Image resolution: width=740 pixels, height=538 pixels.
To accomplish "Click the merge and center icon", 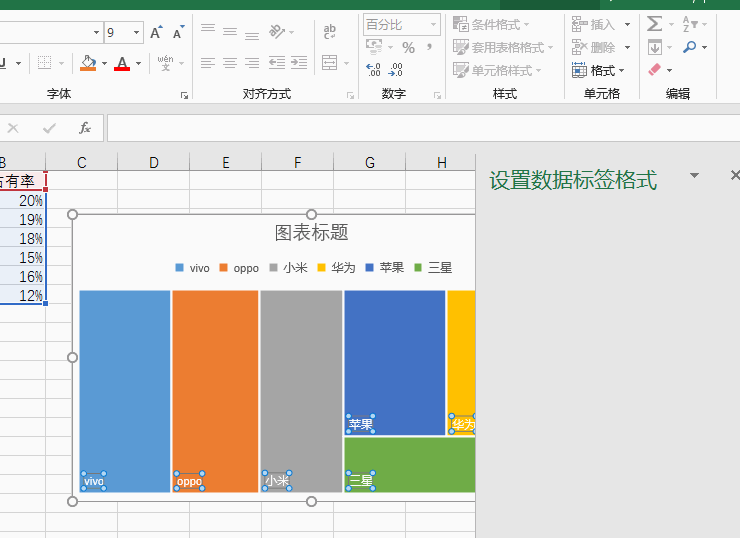I will (x=329, y=63).
